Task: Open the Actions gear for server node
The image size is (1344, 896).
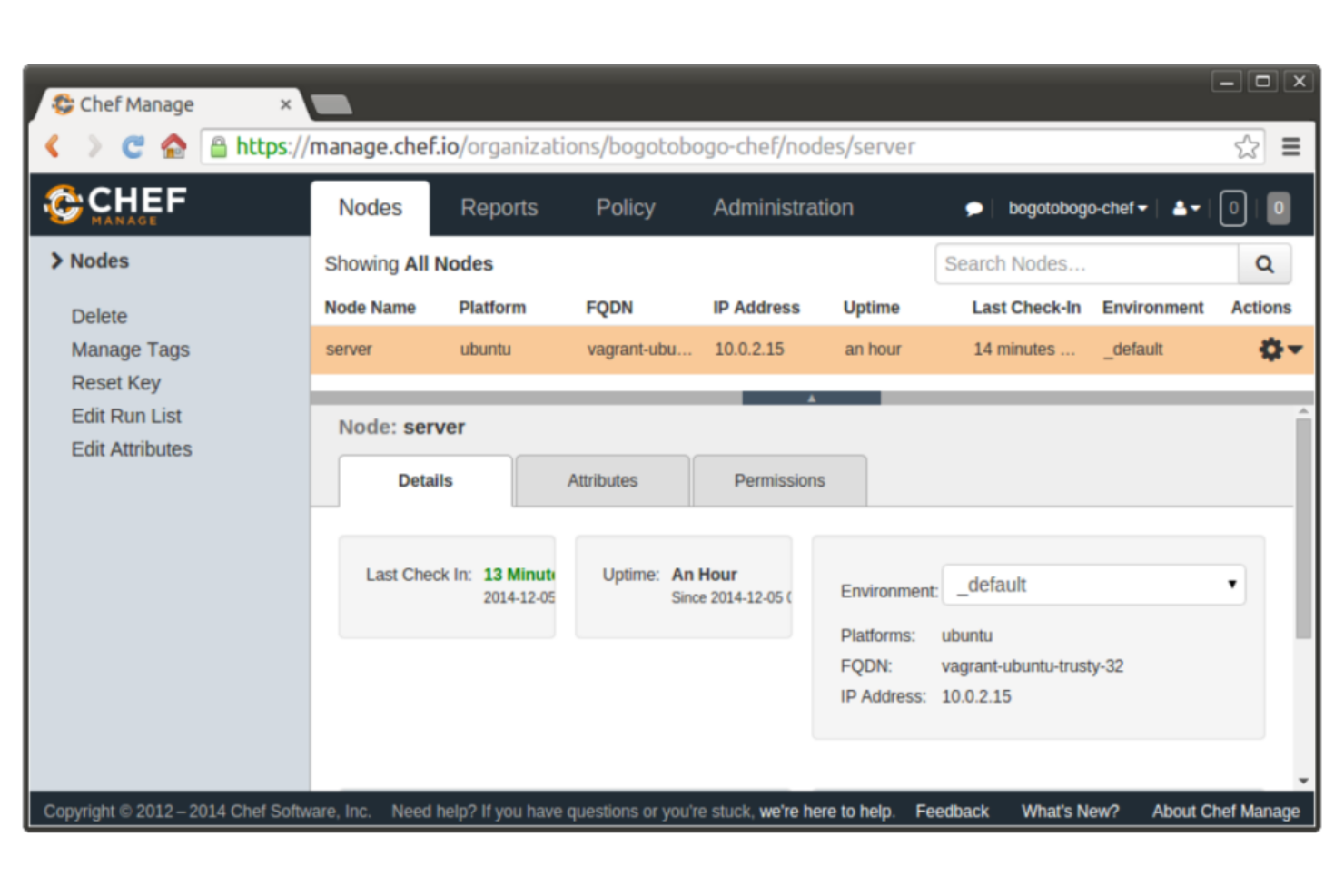Action: [1270, 349]
